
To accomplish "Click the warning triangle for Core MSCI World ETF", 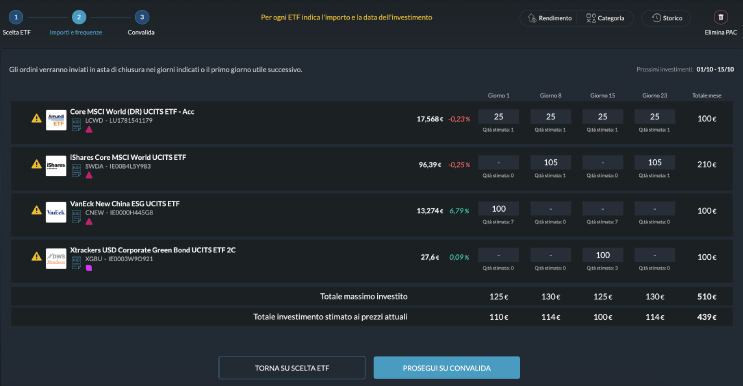I will point(36,118).
